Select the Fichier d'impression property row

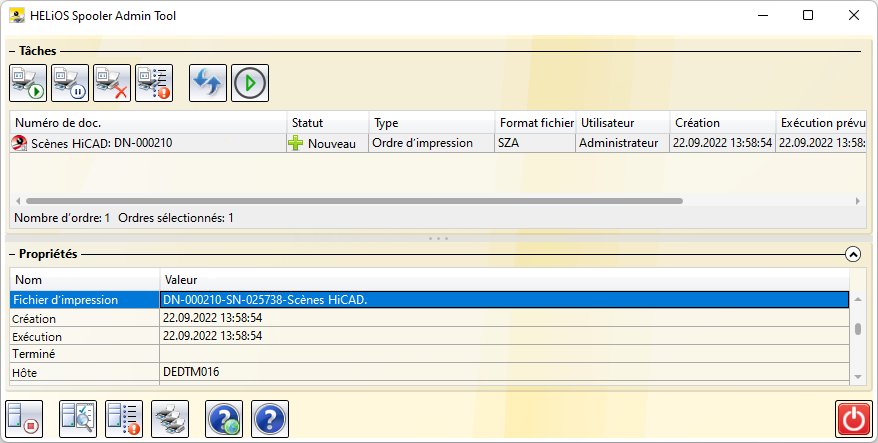pyautogui.click(x=429, y=300)
